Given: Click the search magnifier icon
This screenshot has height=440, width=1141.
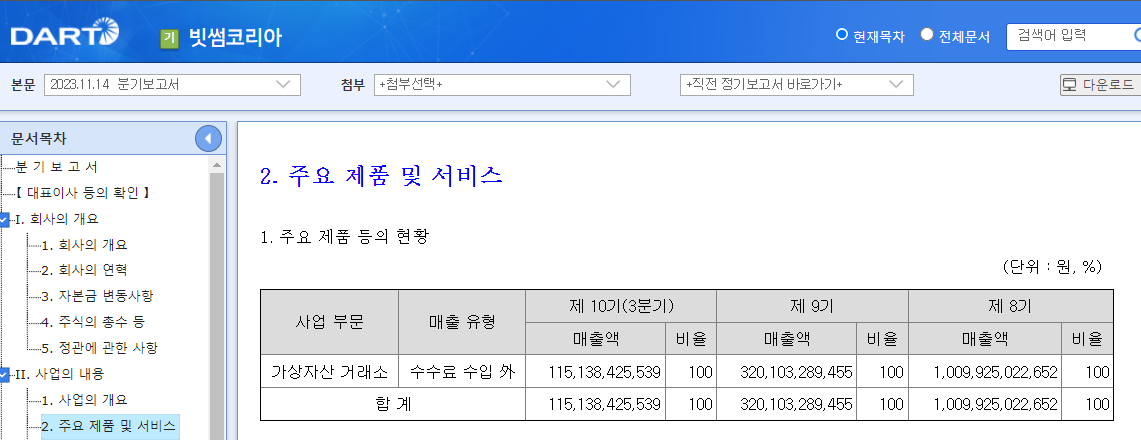Looking at the screenshot, I should (x=1137, y=36).
